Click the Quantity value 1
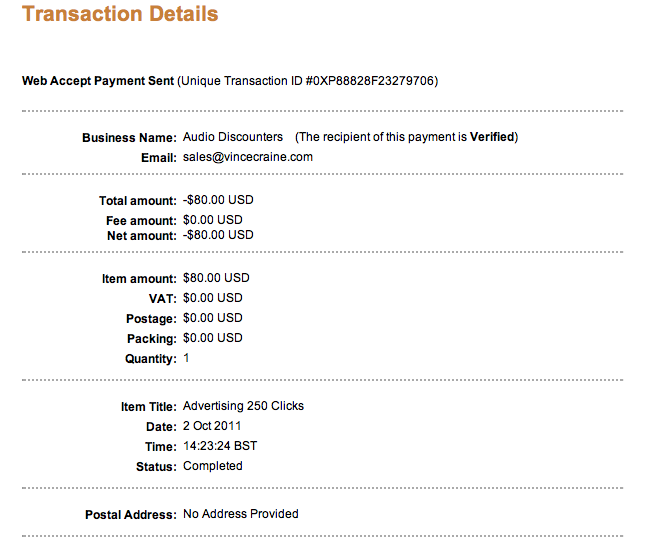 click(186, 358)
